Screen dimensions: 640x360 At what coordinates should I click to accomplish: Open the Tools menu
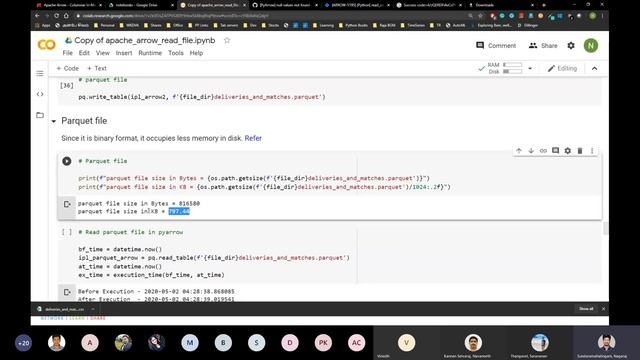[x=176, y=53]
